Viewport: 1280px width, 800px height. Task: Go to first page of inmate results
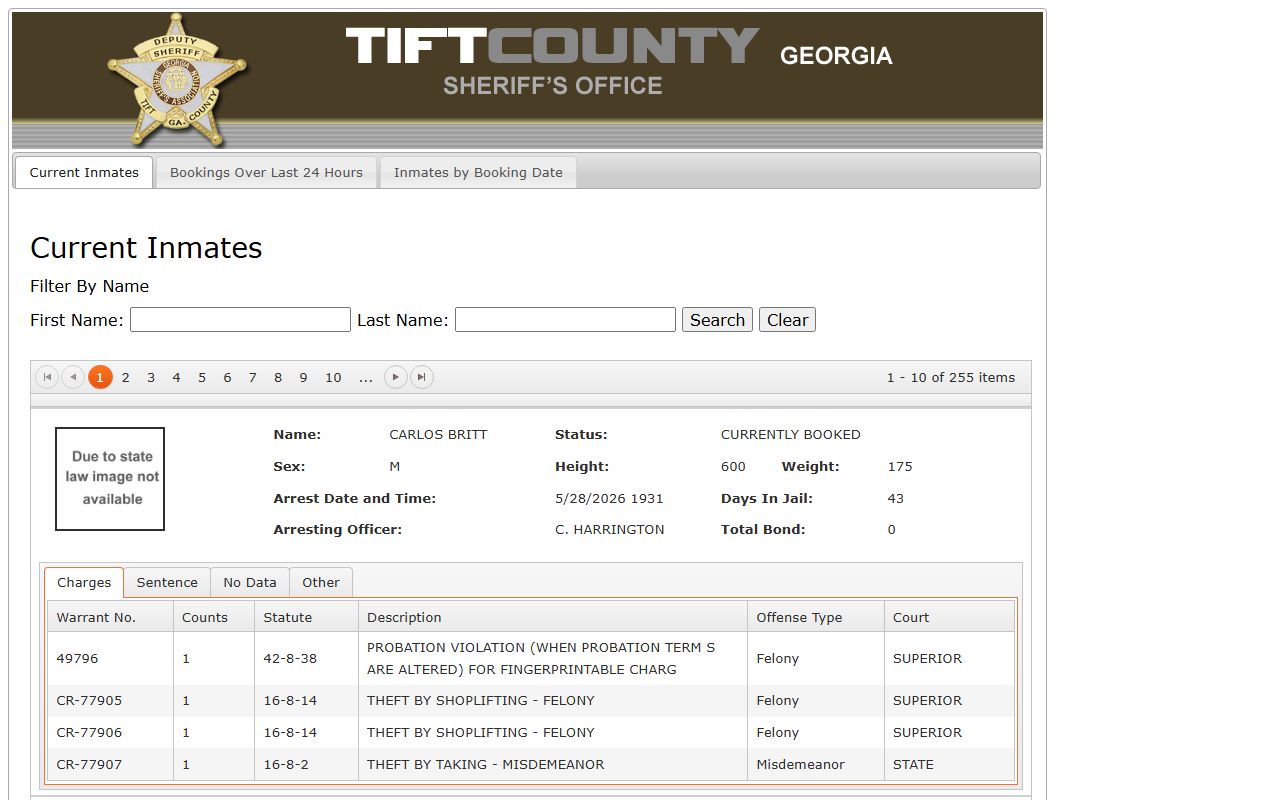[x=47, y=377]
